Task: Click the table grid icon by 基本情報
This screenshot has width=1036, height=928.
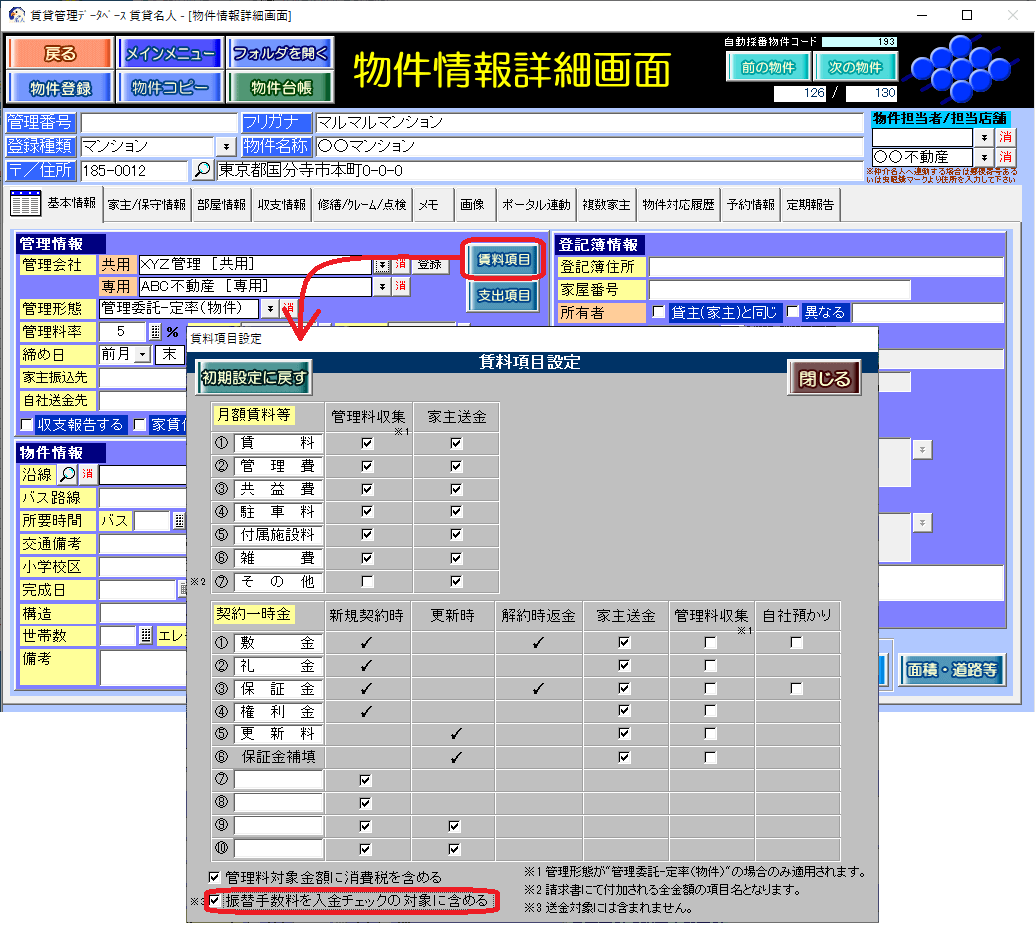Action: tap(25, 204)
